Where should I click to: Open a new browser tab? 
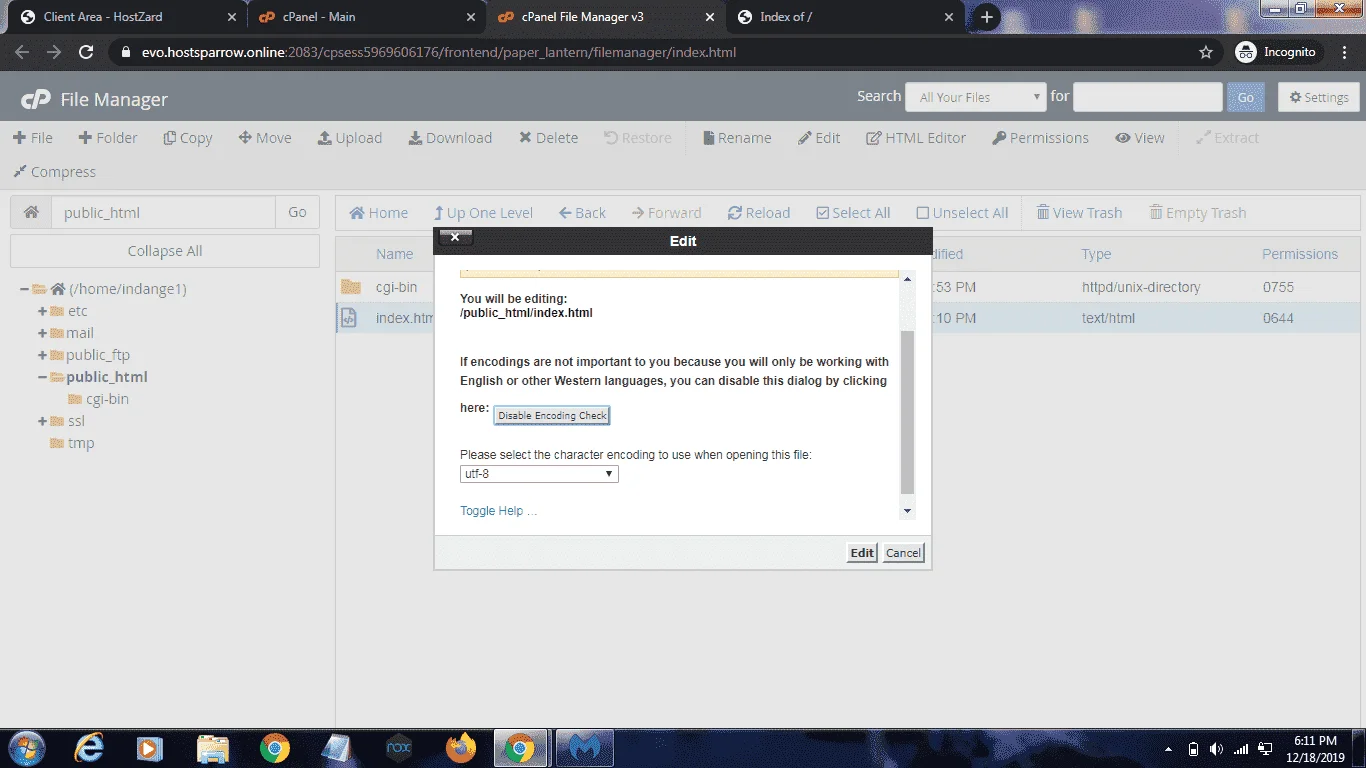tap(986, 17)
